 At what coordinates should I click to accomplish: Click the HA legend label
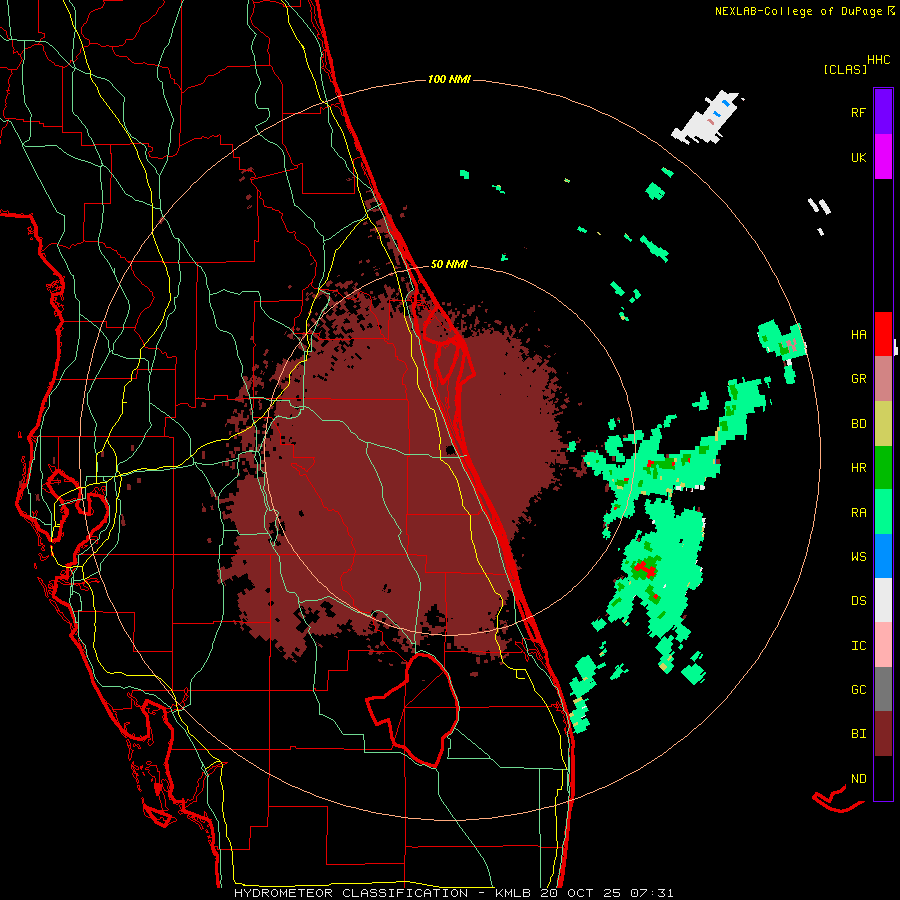[x=858, y=334]
